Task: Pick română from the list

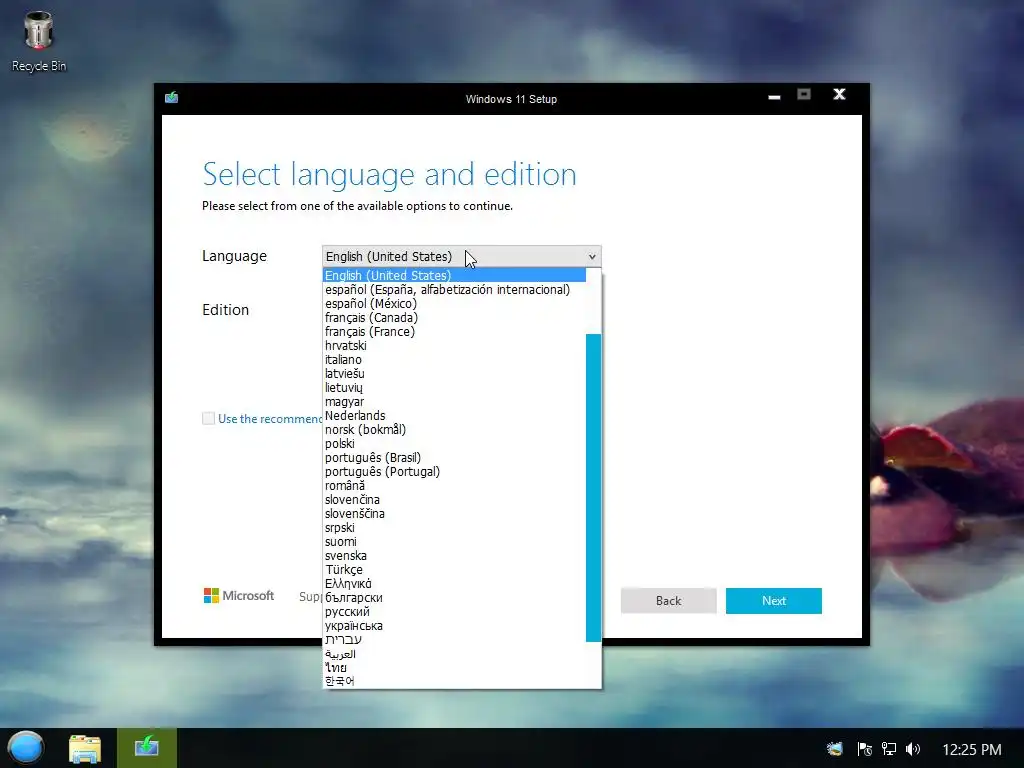Action: pos(455,486)
